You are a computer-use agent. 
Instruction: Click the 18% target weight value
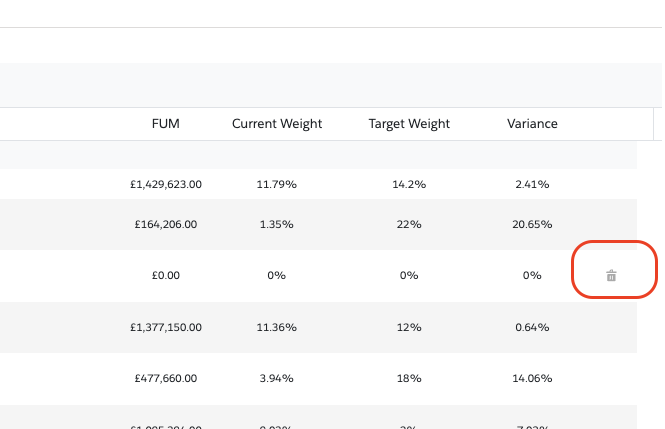(x=409, y=379)
